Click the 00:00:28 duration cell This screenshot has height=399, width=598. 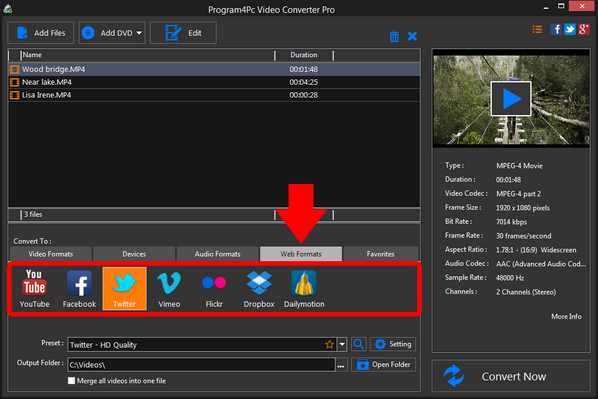point(304,95)
